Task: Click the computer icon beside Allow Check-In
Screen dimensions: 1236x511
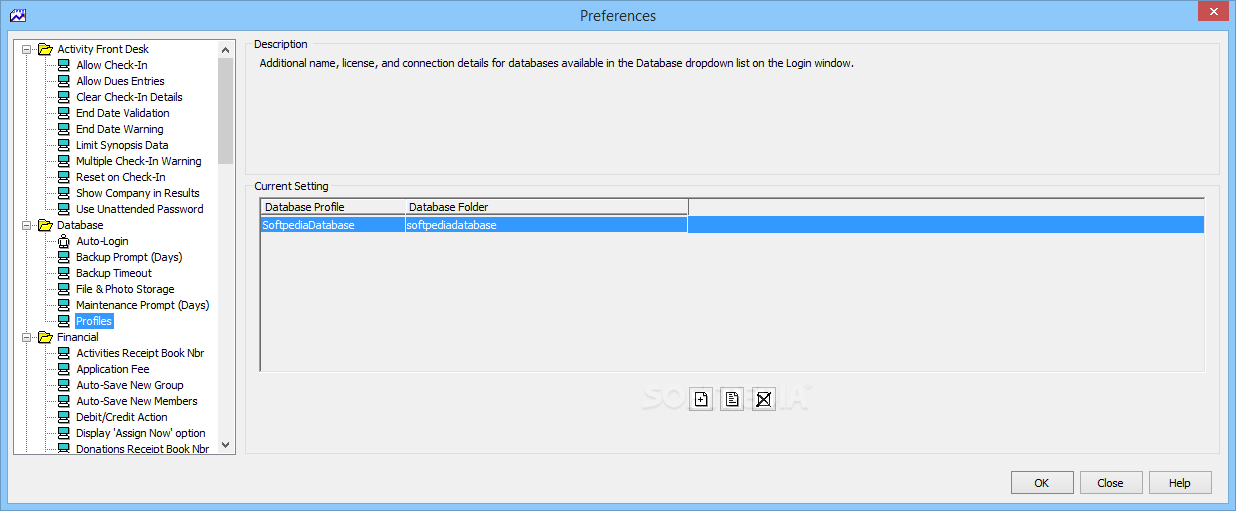Action: (x=64, y=65)
